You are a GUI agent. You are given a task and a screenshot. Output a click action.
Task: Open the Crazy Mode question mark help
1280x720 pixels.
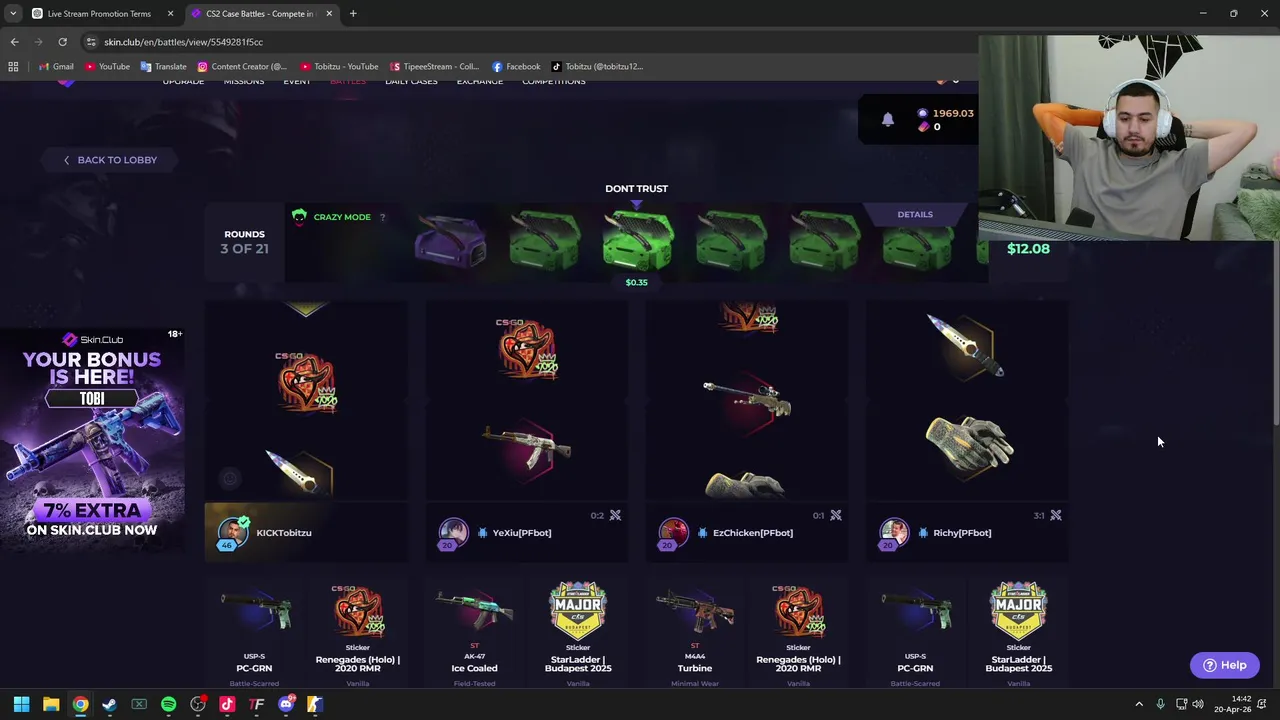click(382, 217)
